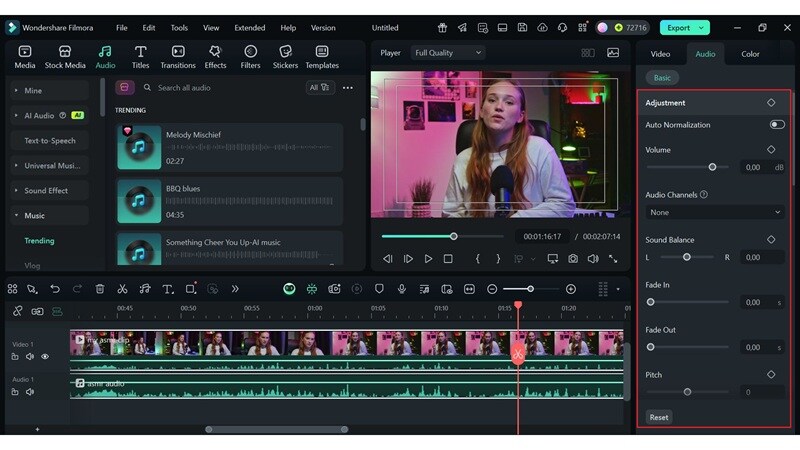The height and width of the screenshot is (450, 800).
Task: Click the redo arrow in timeline toolbar
Action: coord(77,289)
